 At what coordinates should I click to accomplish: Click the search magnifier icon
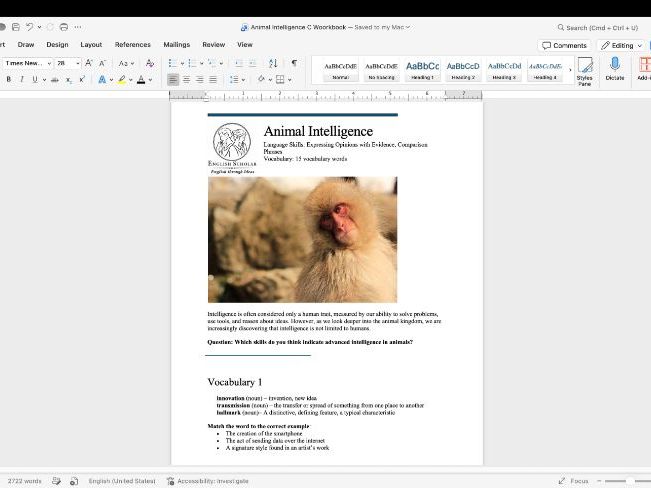point(560,27)
